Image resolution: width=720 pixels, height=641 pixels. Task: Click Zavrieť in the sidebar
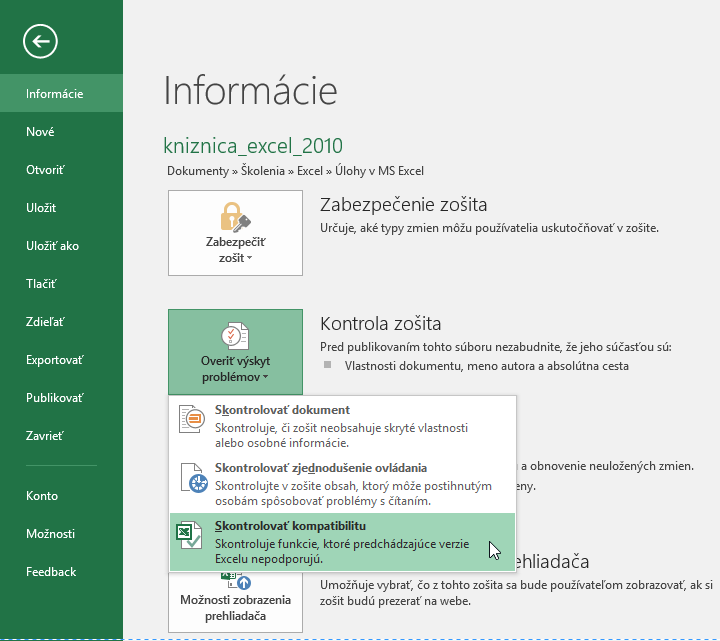pyautogui.click(x=62, y=436)
